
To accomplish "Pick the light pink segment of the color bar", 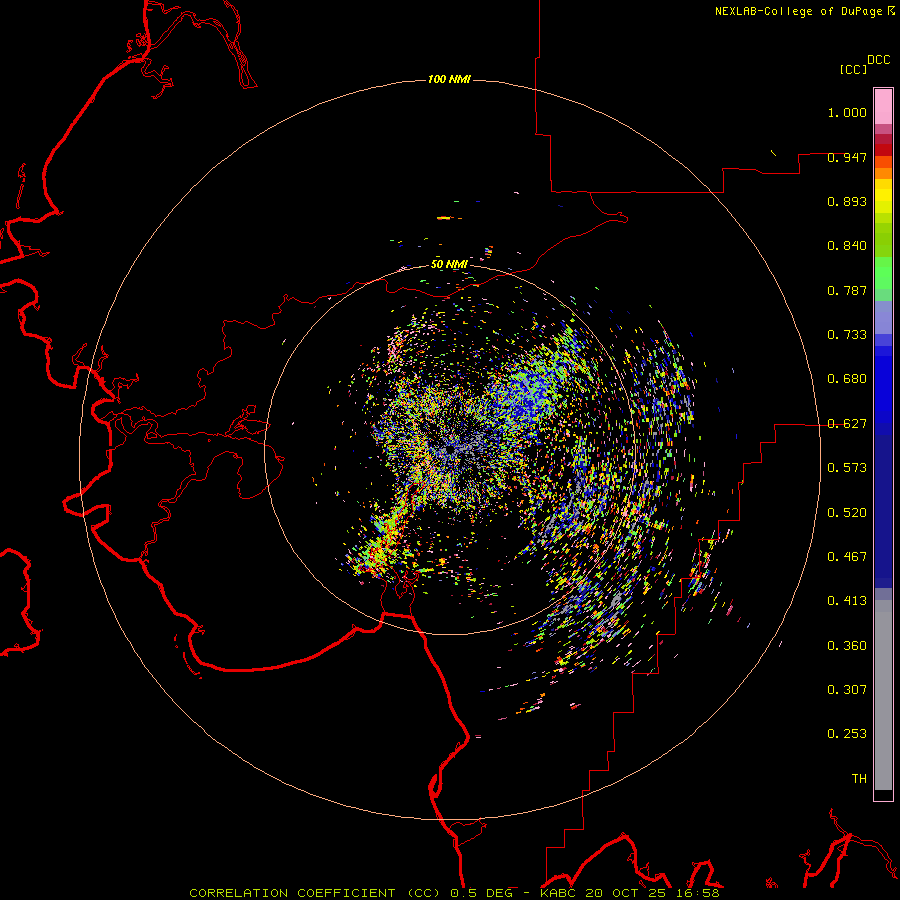I will [x=883, y=107].
